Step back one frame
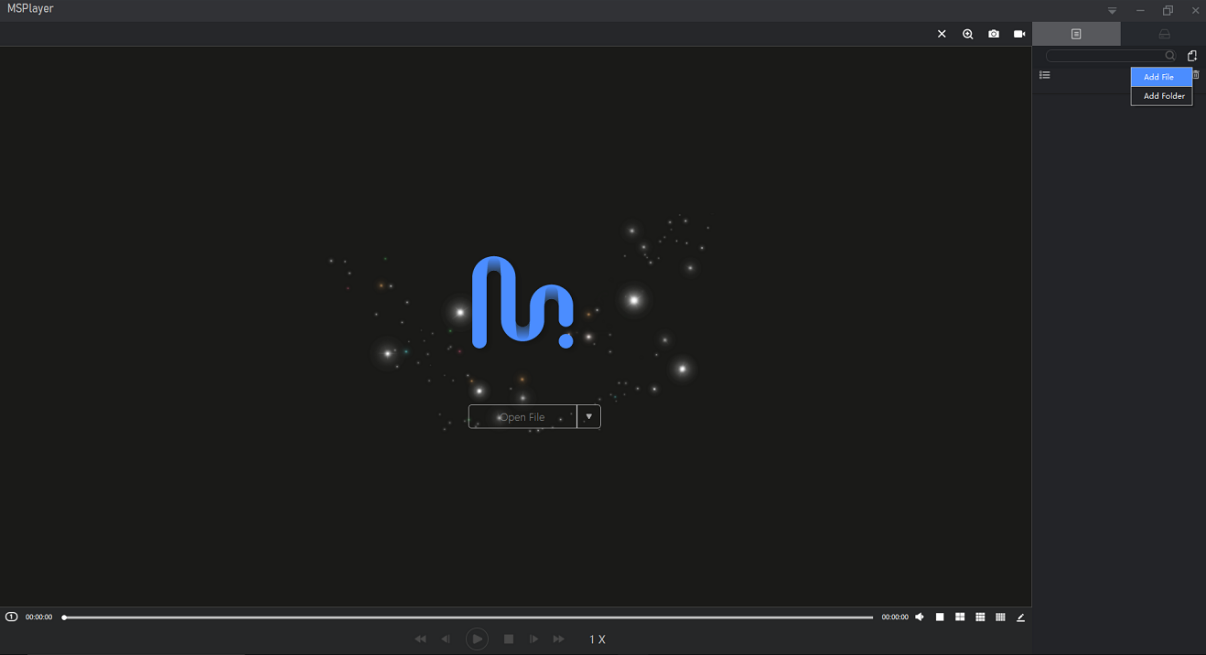The width and height of the screenshot is (1206, 655). pos(446,639)
